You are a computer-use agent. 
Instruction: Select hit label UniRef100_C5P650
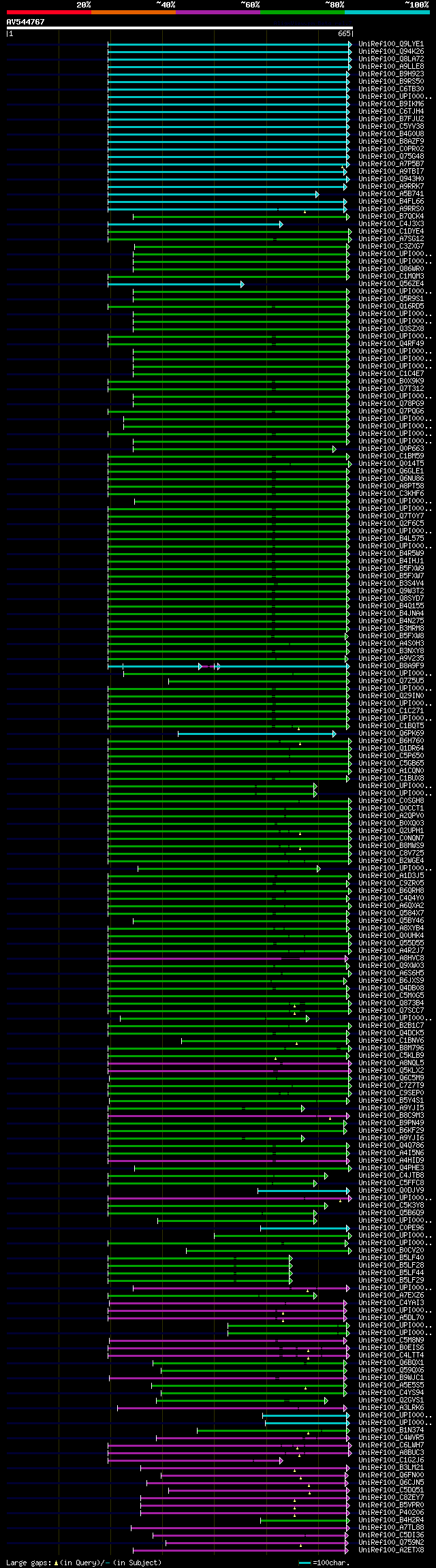click(x=391, y=756)
